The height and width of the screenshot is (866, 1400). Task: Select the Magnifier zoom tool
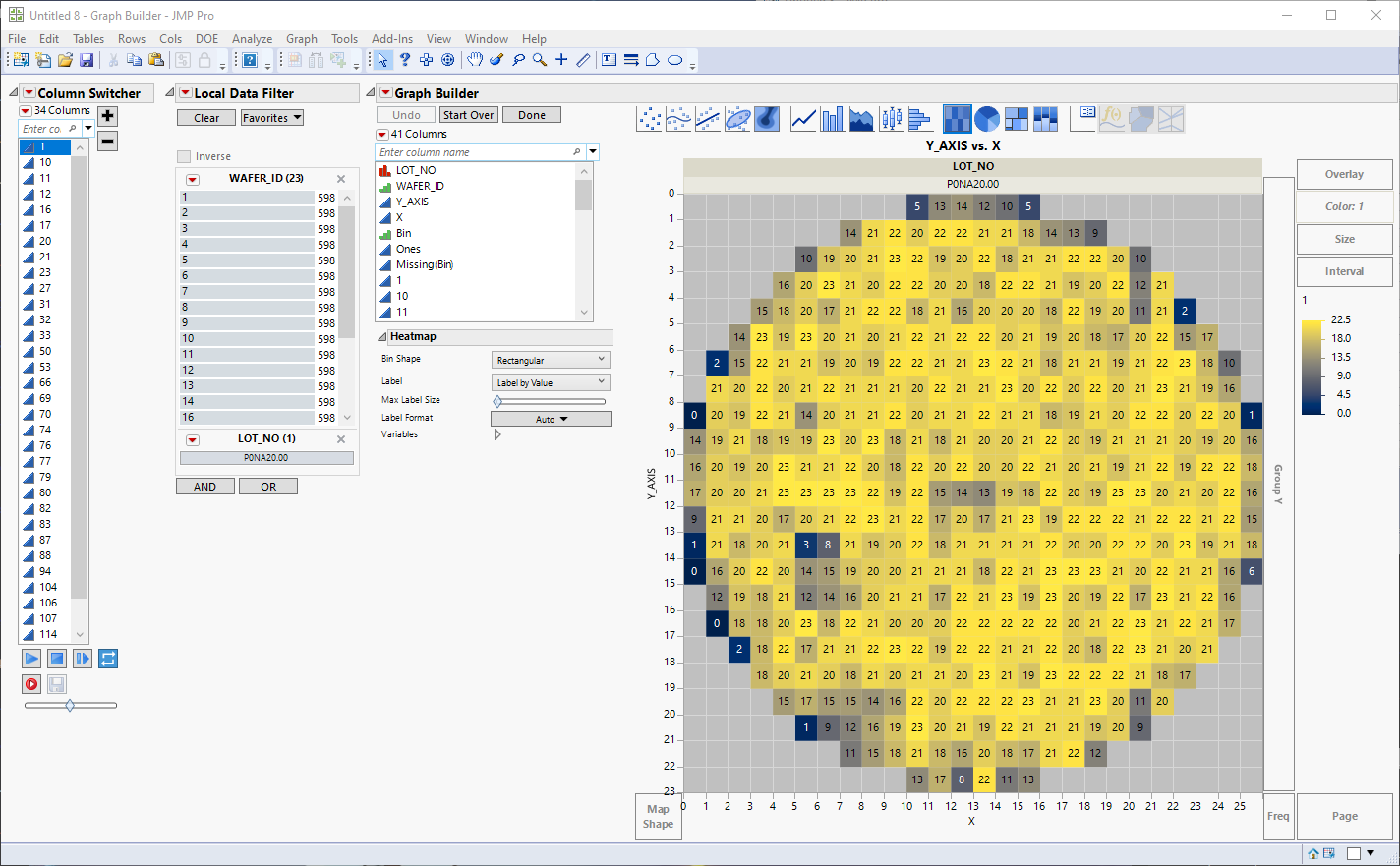point(538,59)
